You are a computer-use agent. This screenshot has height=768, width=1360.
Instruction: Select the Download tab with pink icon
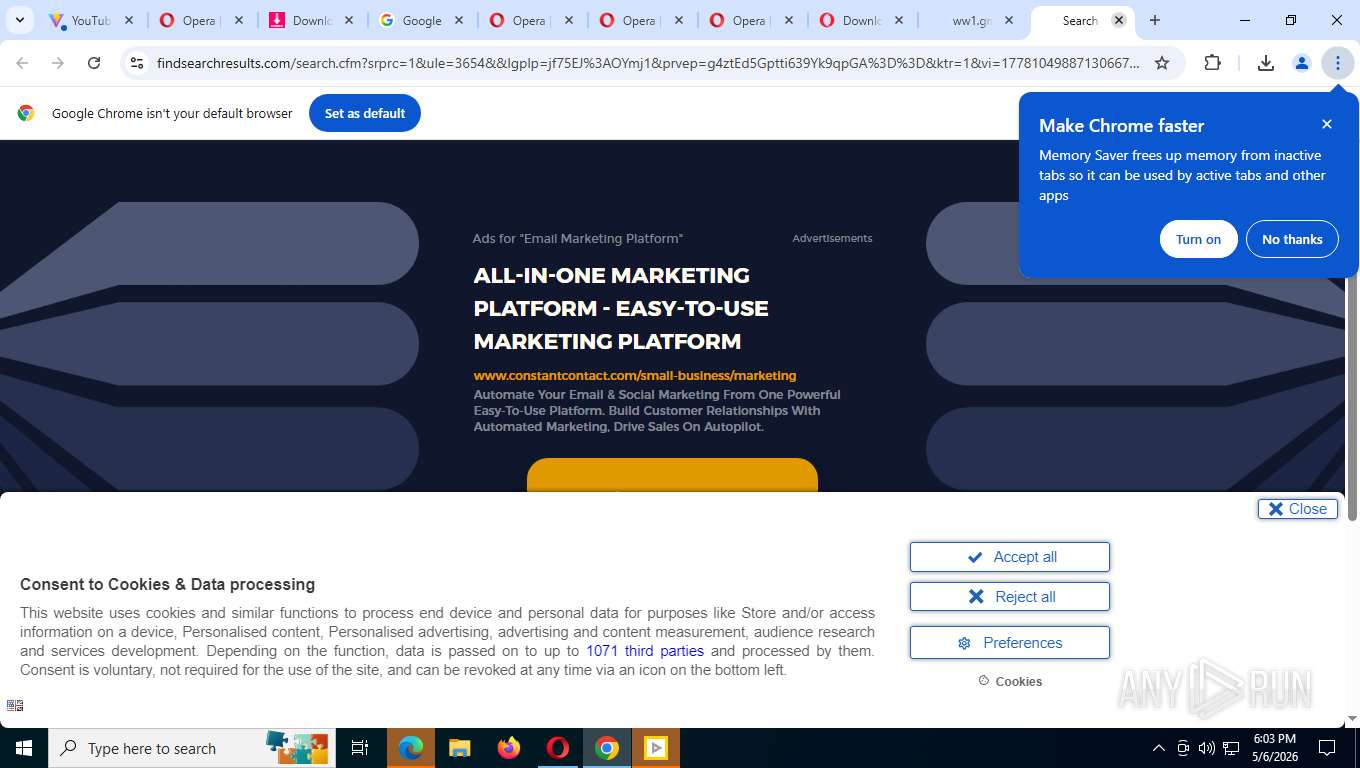click(311, 20)
